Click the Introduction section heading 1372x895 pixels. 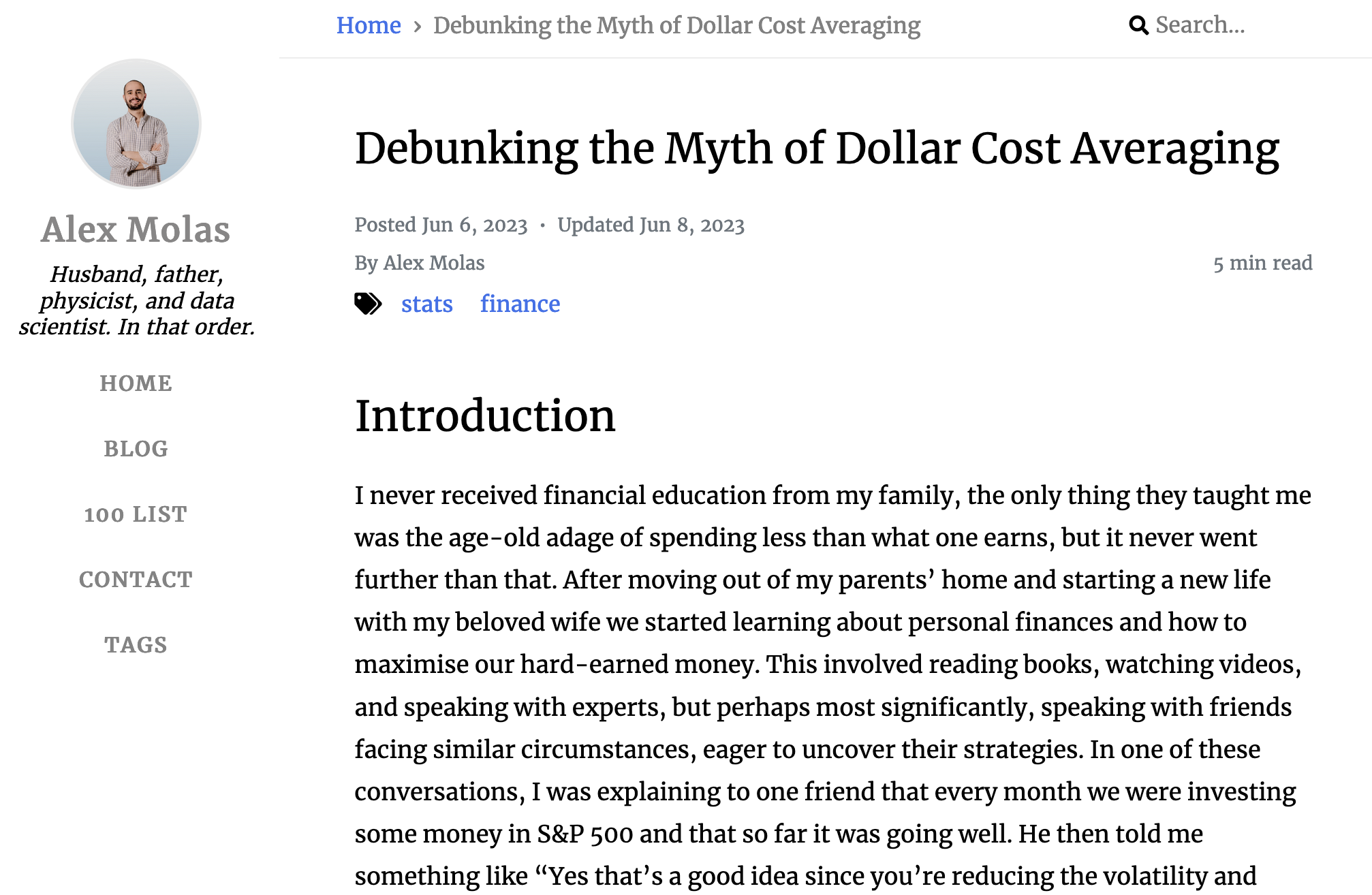[x=485, y=415]
